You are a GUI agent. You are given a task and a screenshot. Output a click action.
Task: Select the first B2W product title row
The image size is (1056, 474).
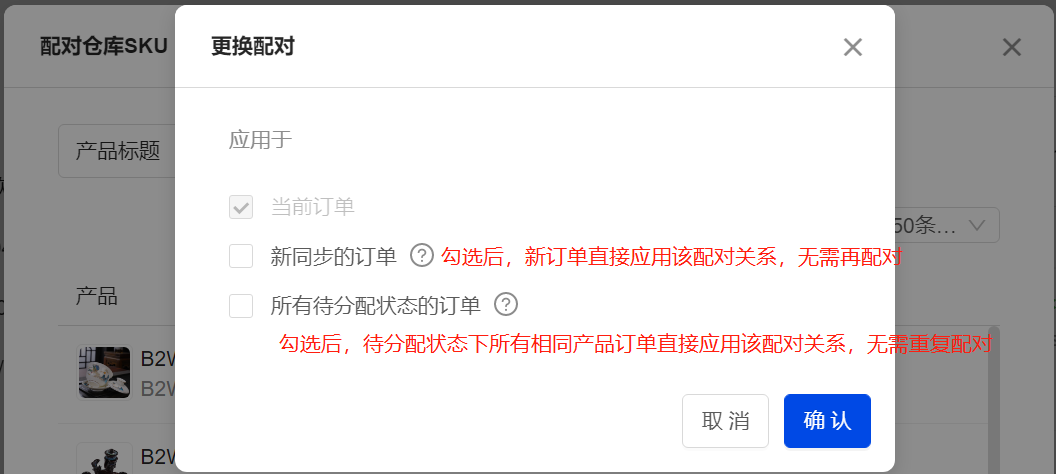(x=158, y=372)
